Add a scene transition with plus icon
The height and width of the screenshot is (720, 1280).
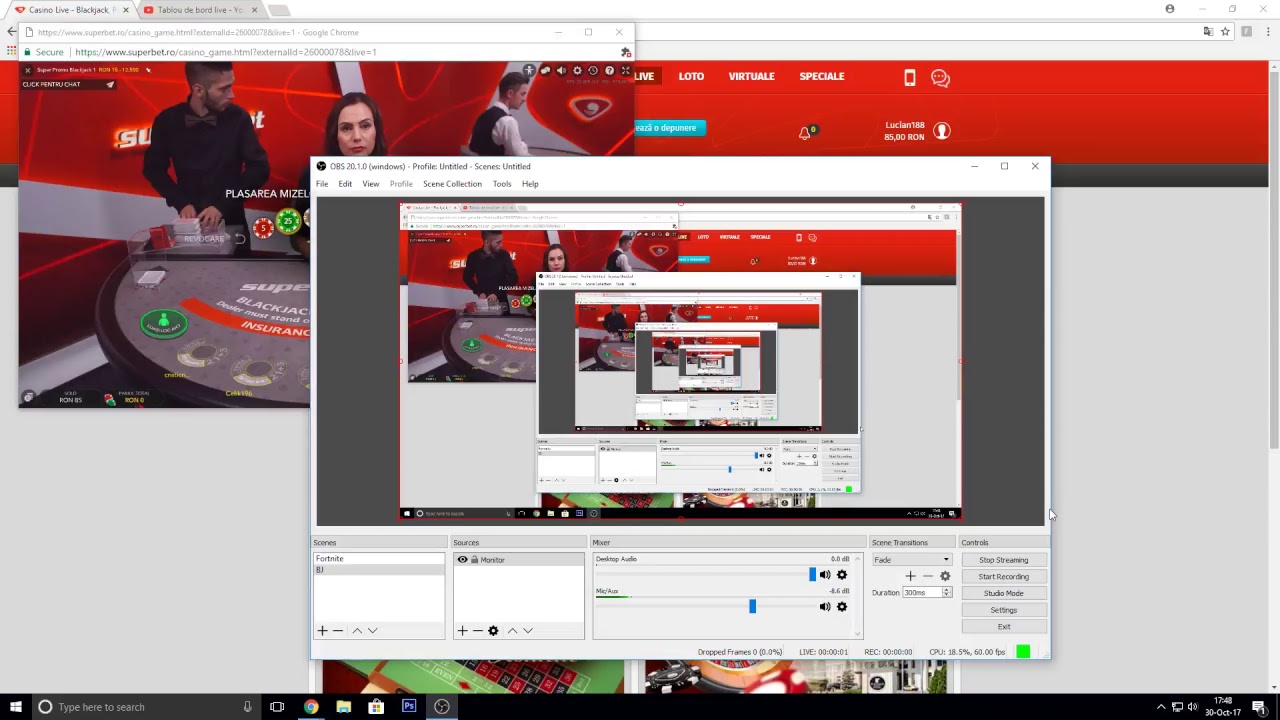tap(910, 576)
